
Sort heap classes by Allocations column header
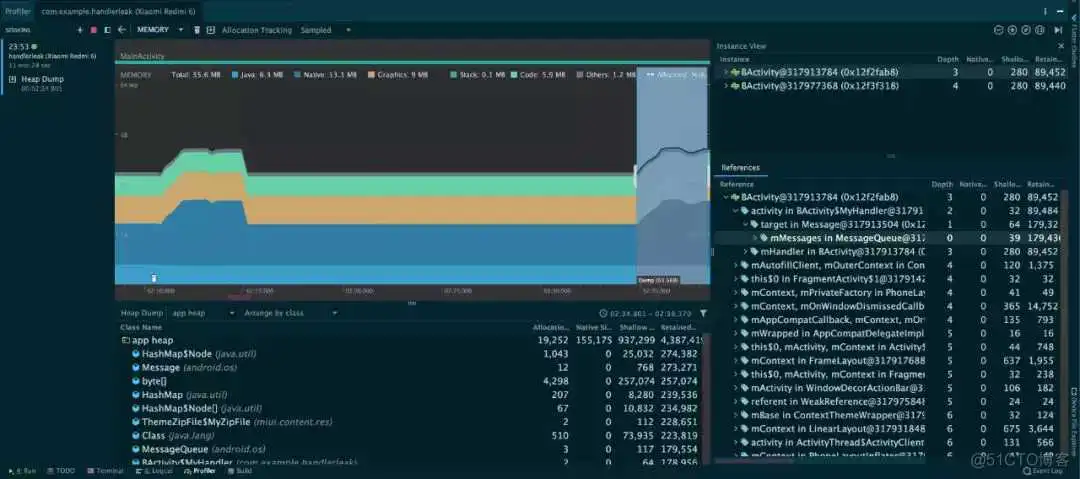[x=550, y=327]
